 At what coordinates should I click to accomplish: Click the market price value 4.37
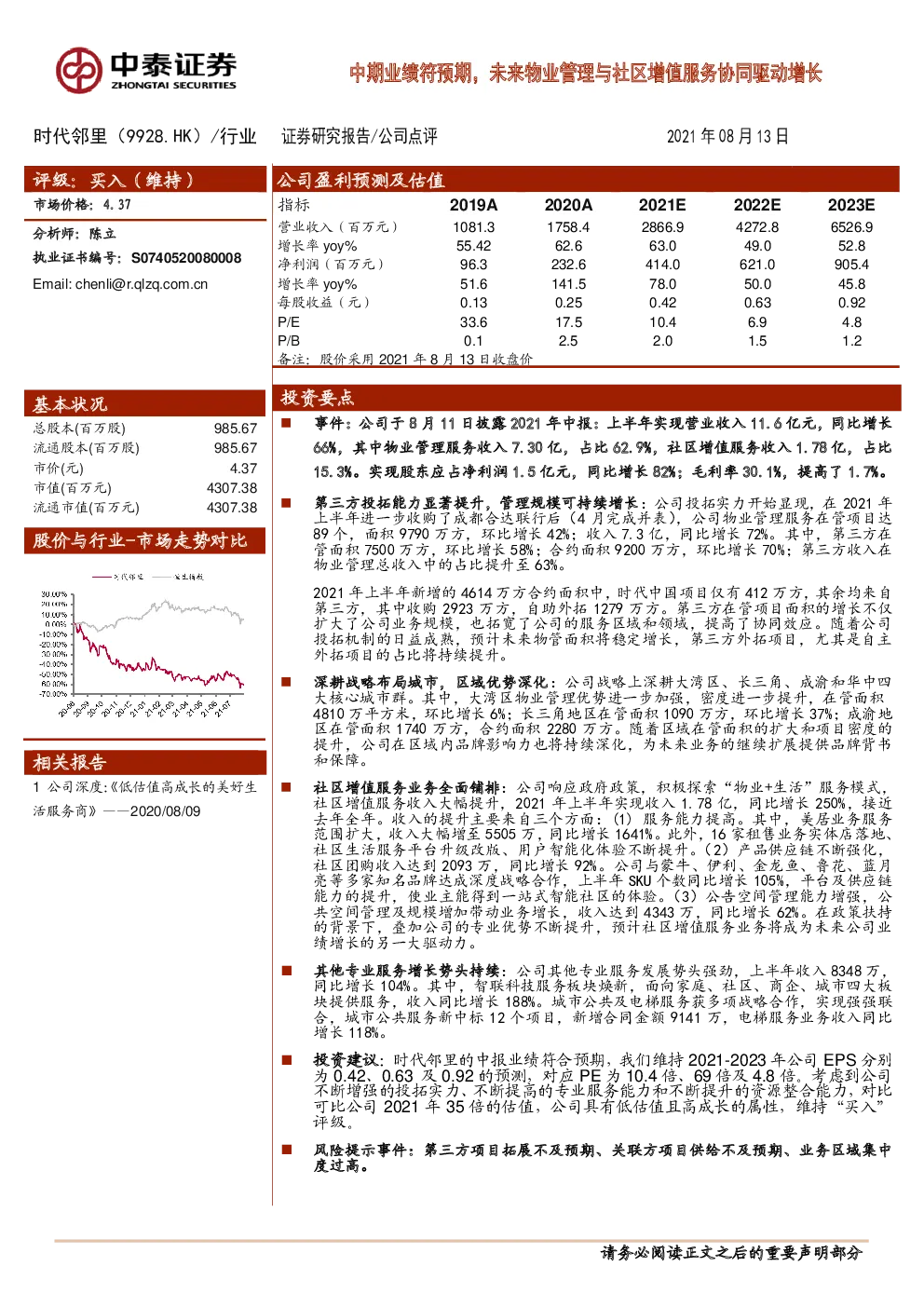point(117,205)
